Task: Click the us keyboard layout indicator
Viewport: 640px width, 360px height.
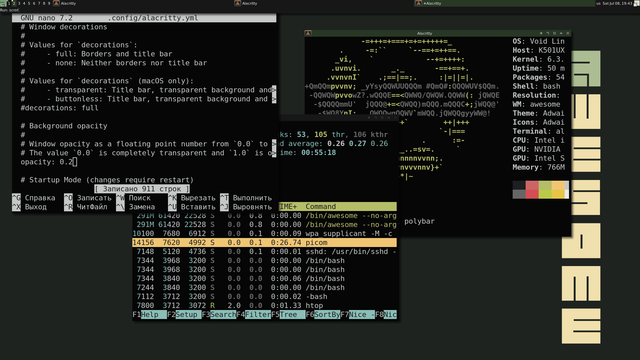Action: point(598,3)
